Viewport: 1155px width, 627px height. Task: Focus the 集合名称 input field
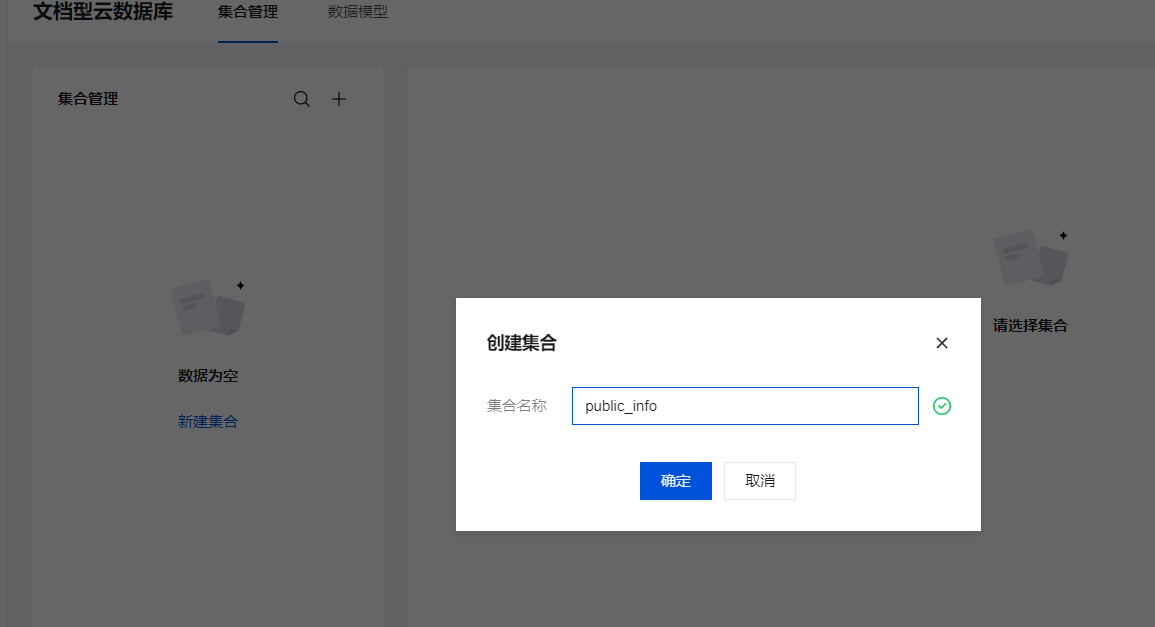(745, 406)
